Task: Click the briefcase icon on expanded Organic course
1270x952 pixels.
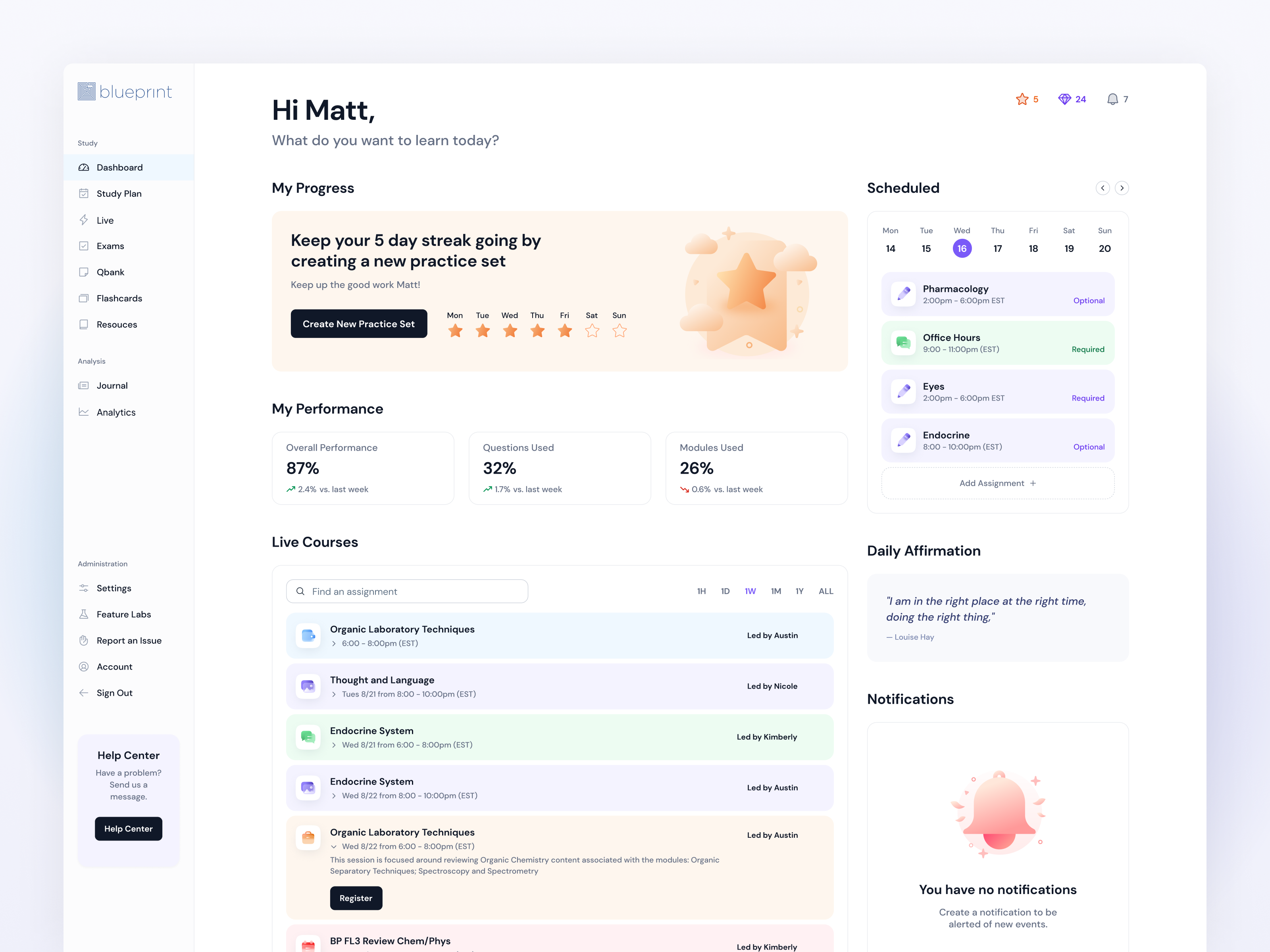Action: point(308,838)
